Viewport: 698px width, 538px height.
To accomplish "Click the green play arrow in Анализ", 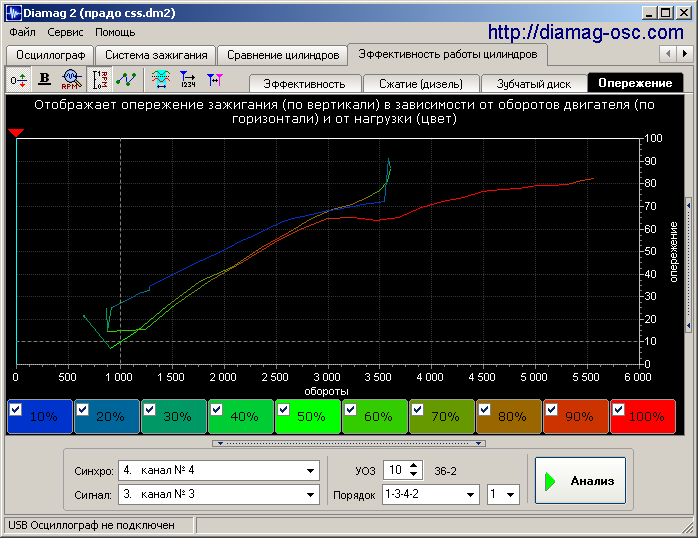I will click(551, 481).
